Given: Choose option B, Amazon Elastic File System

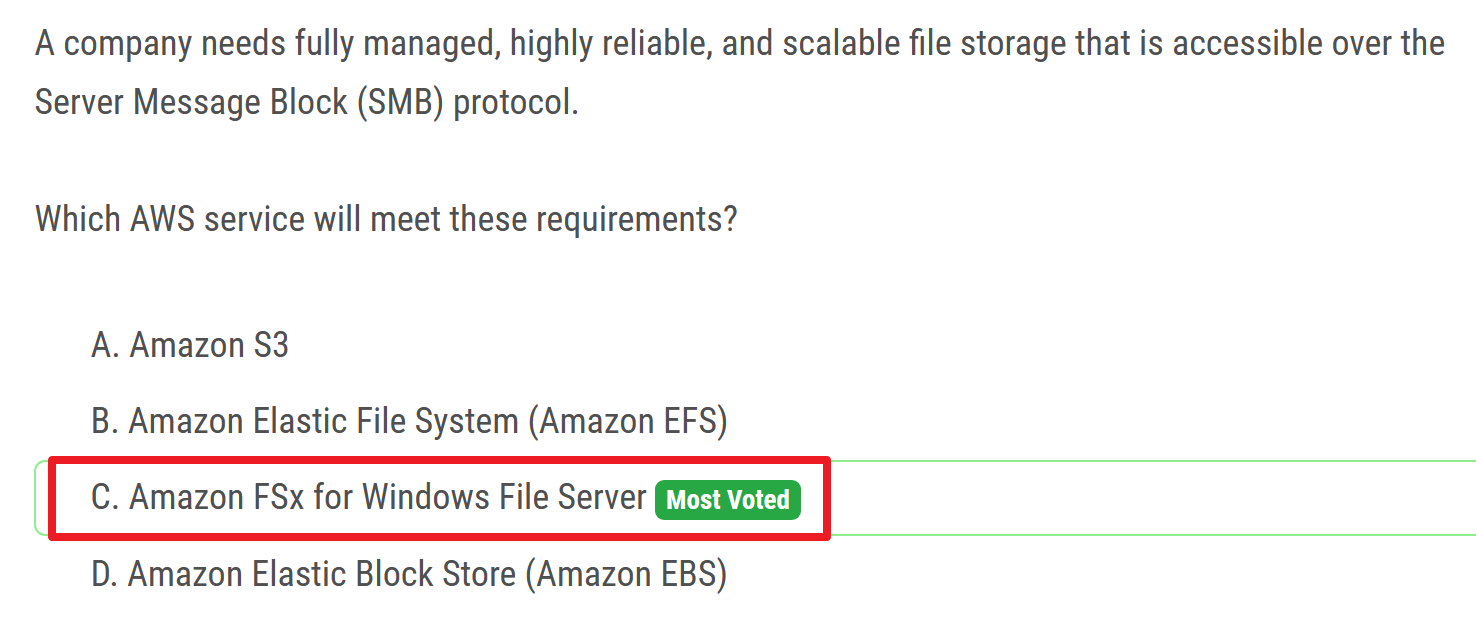Looking at the screenshot, I should 409,422.
